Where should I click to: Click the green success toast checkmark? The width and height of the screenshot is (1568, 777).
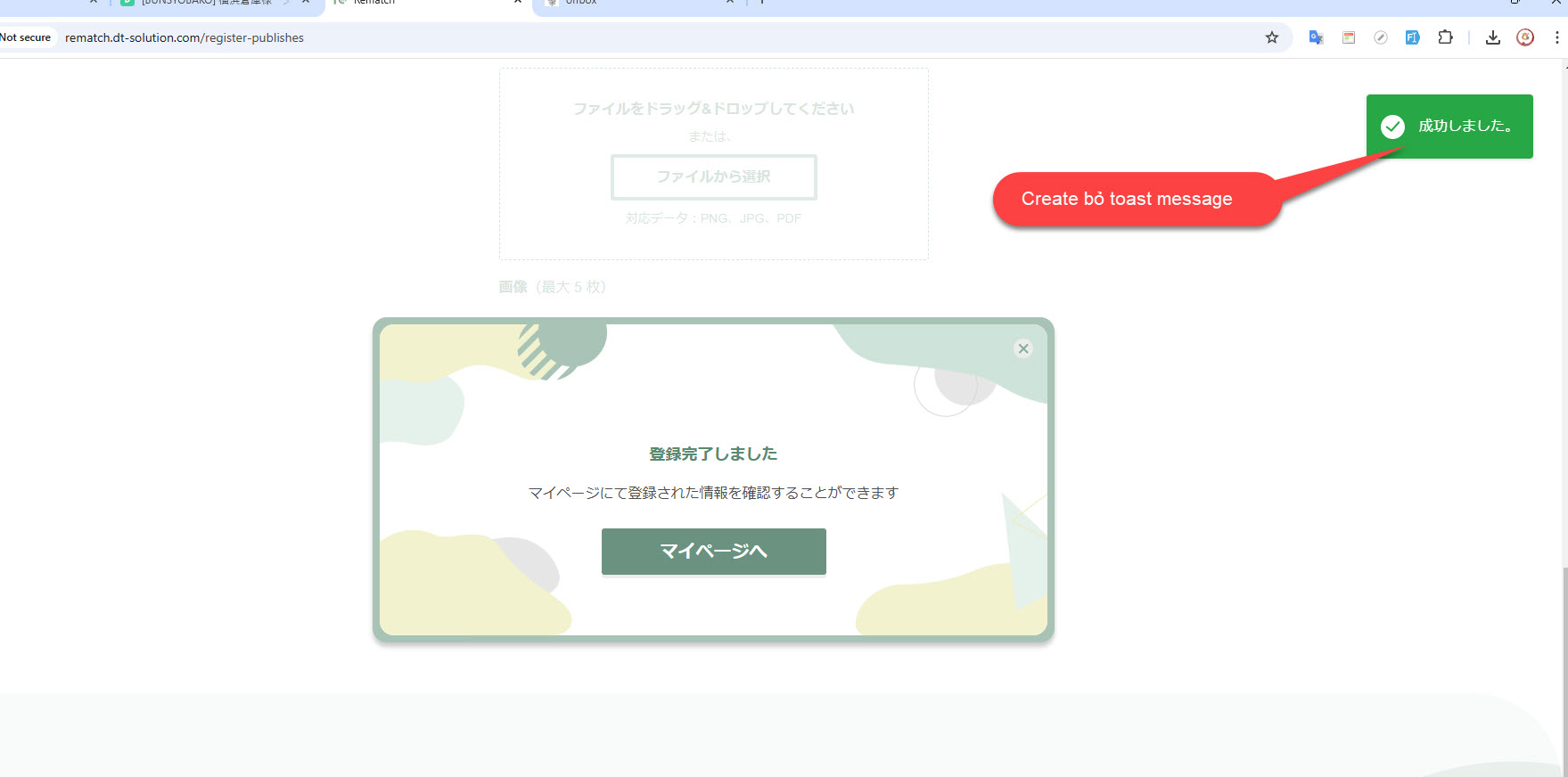pos(1392,127)
